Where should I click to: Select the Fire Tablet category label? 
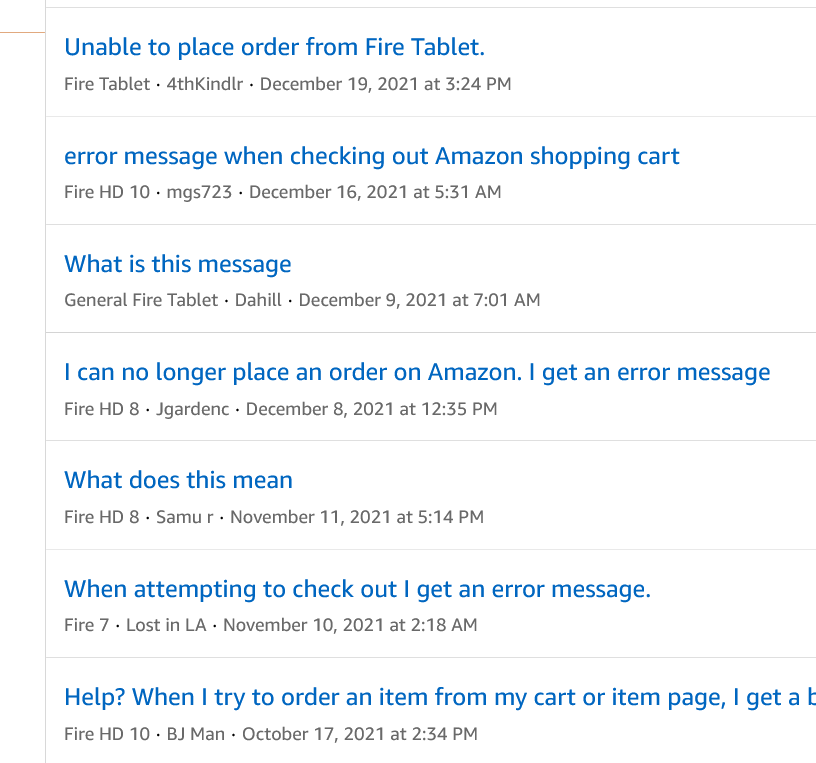(105, 84)
